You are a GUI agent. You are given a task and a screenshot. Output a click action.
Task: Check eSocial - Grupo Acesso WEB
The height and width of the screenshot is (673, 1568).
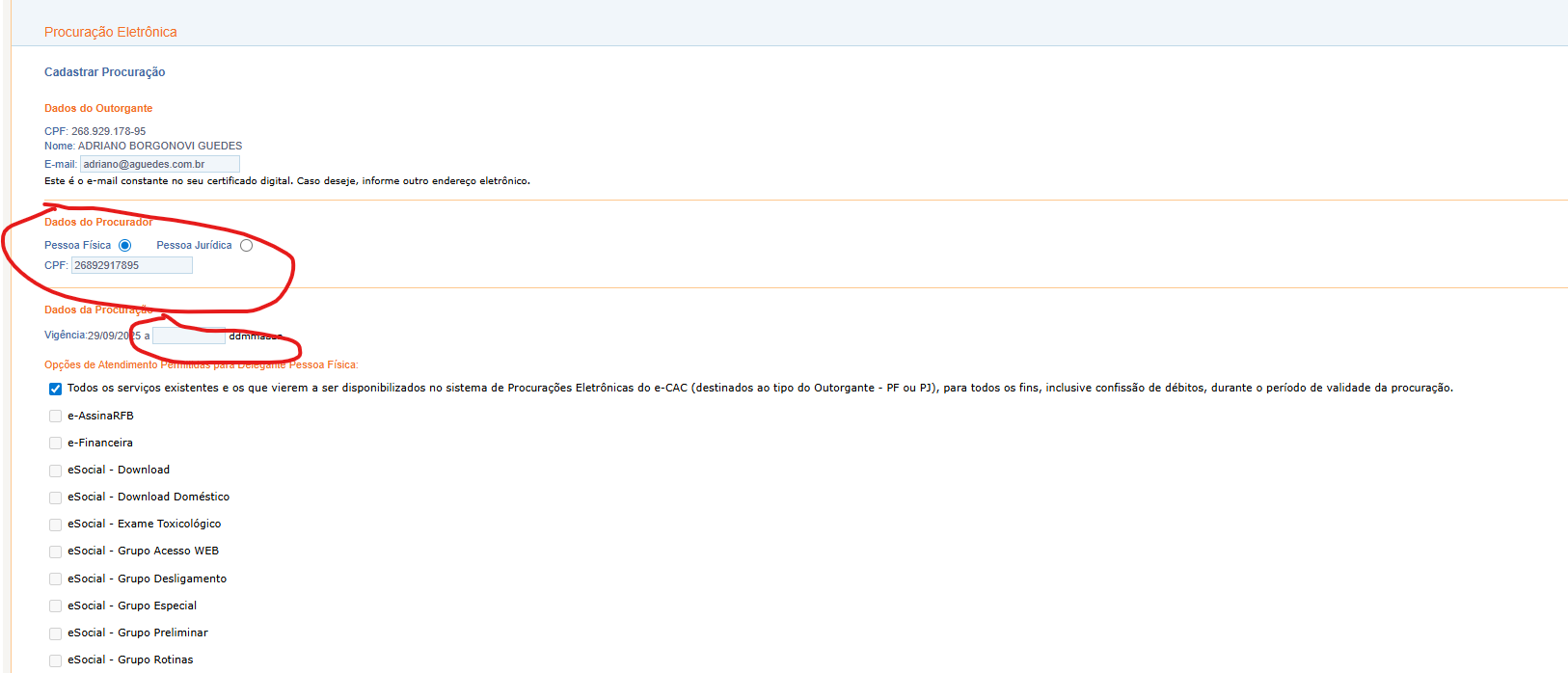tap(55, 552)
